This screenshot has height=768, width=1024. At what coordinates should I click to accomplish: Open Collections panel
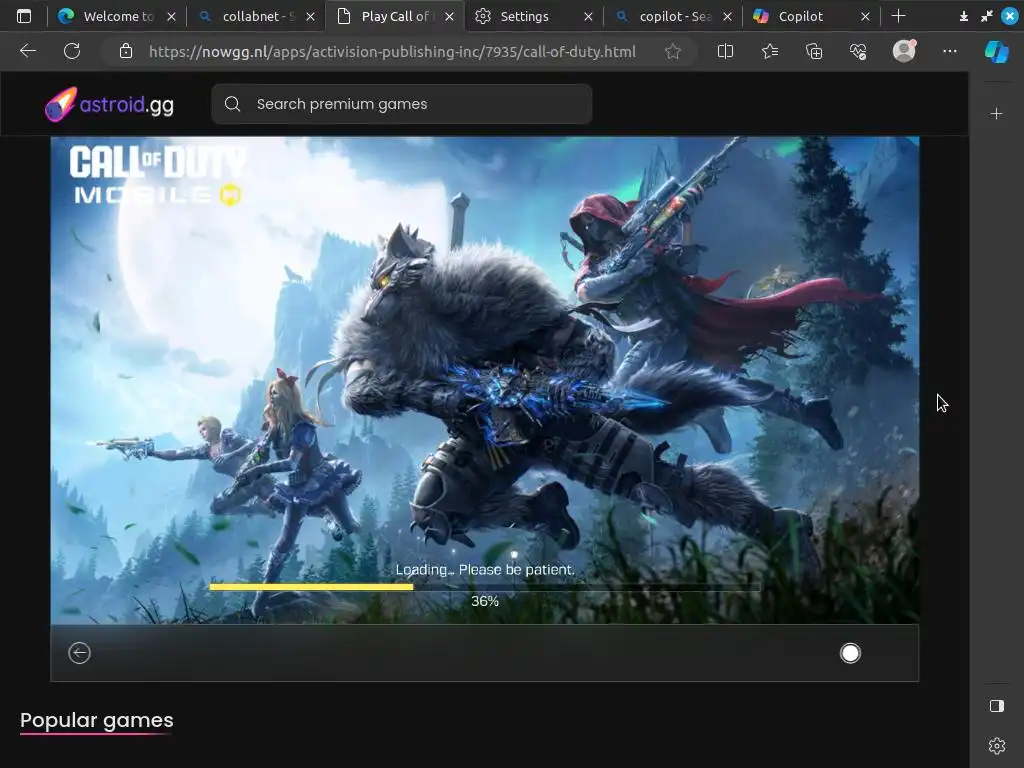[814, 51]
